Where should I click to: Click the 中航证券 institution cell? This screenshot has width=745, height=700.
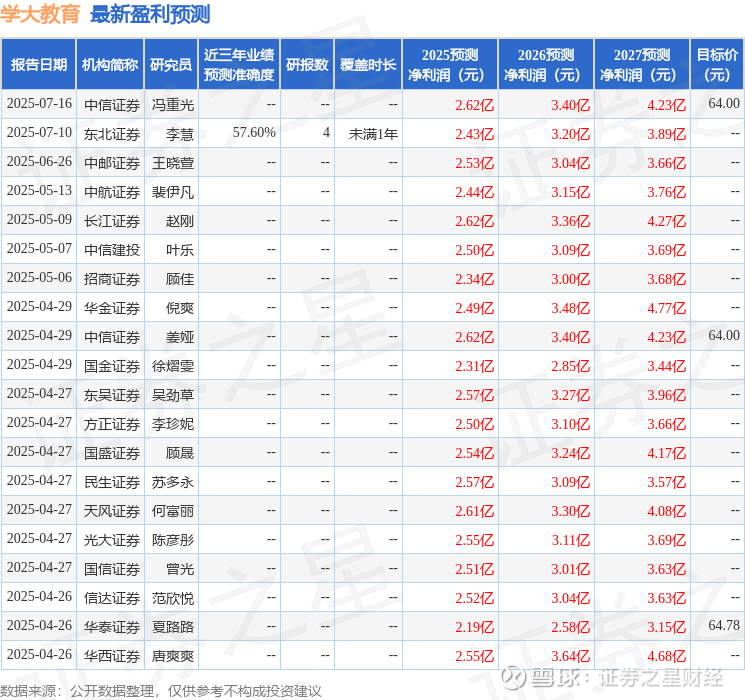click(112, 192)
